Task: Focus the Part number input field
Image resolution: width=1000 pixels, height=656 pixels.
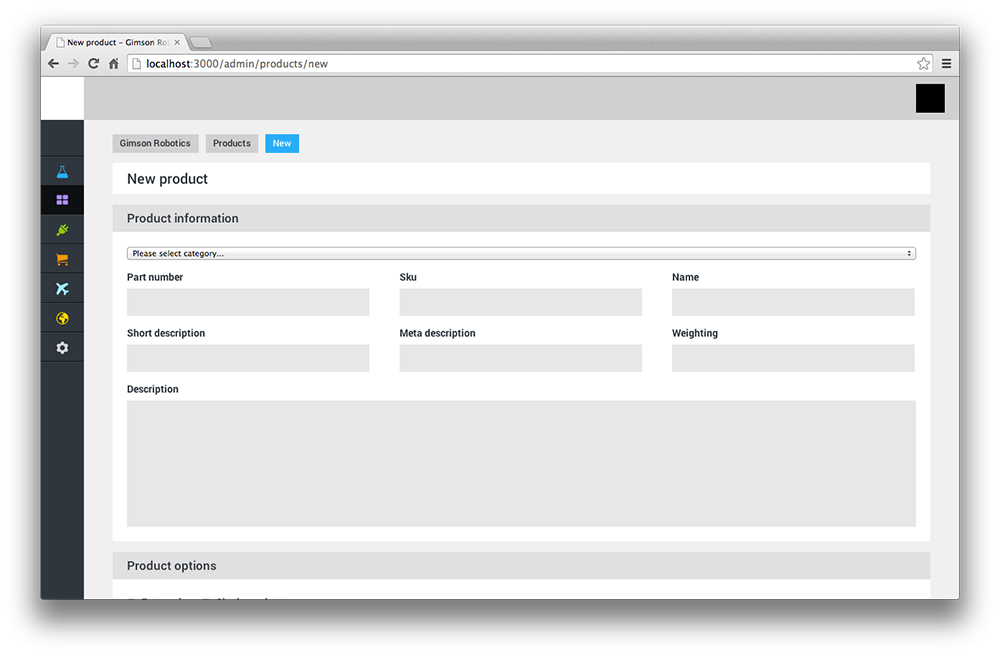Action: click(x=248, y=302)
